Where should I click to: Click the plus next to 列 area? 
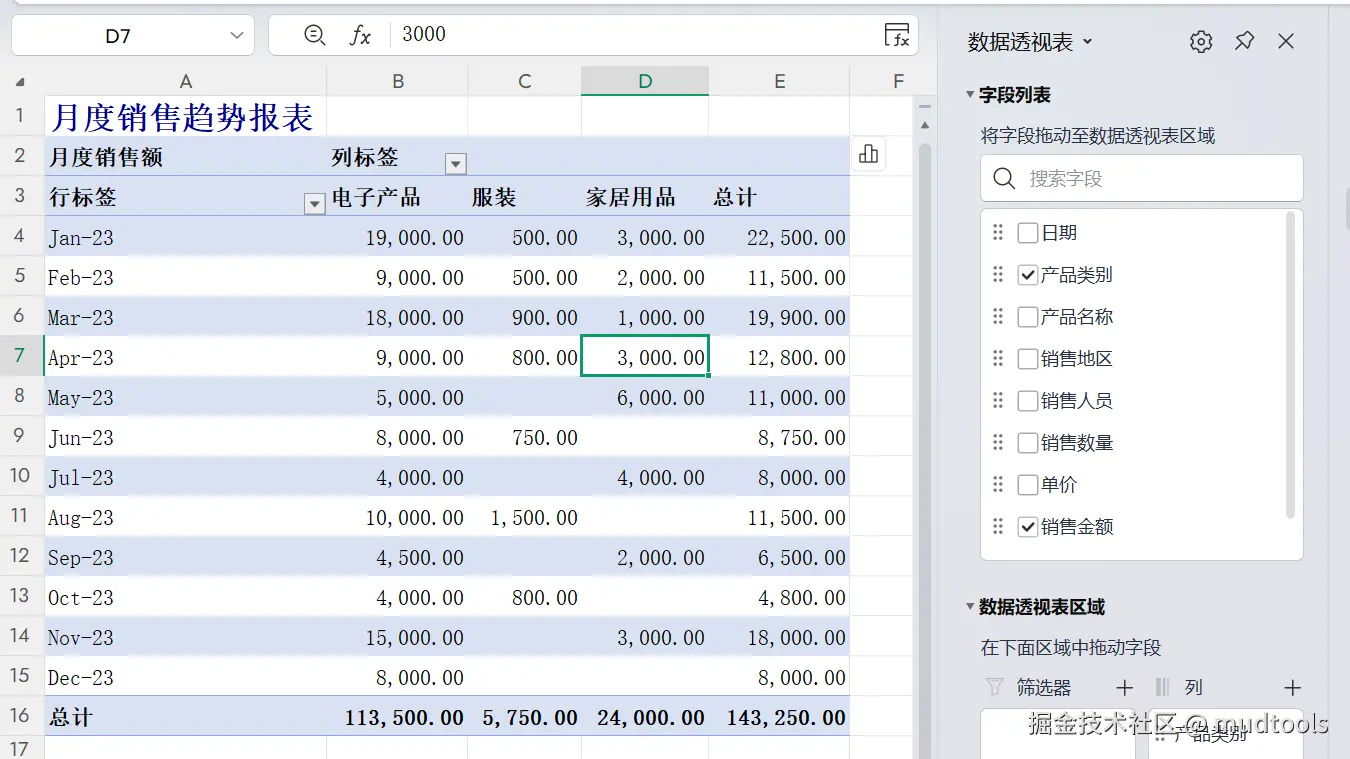[1292, 688]
